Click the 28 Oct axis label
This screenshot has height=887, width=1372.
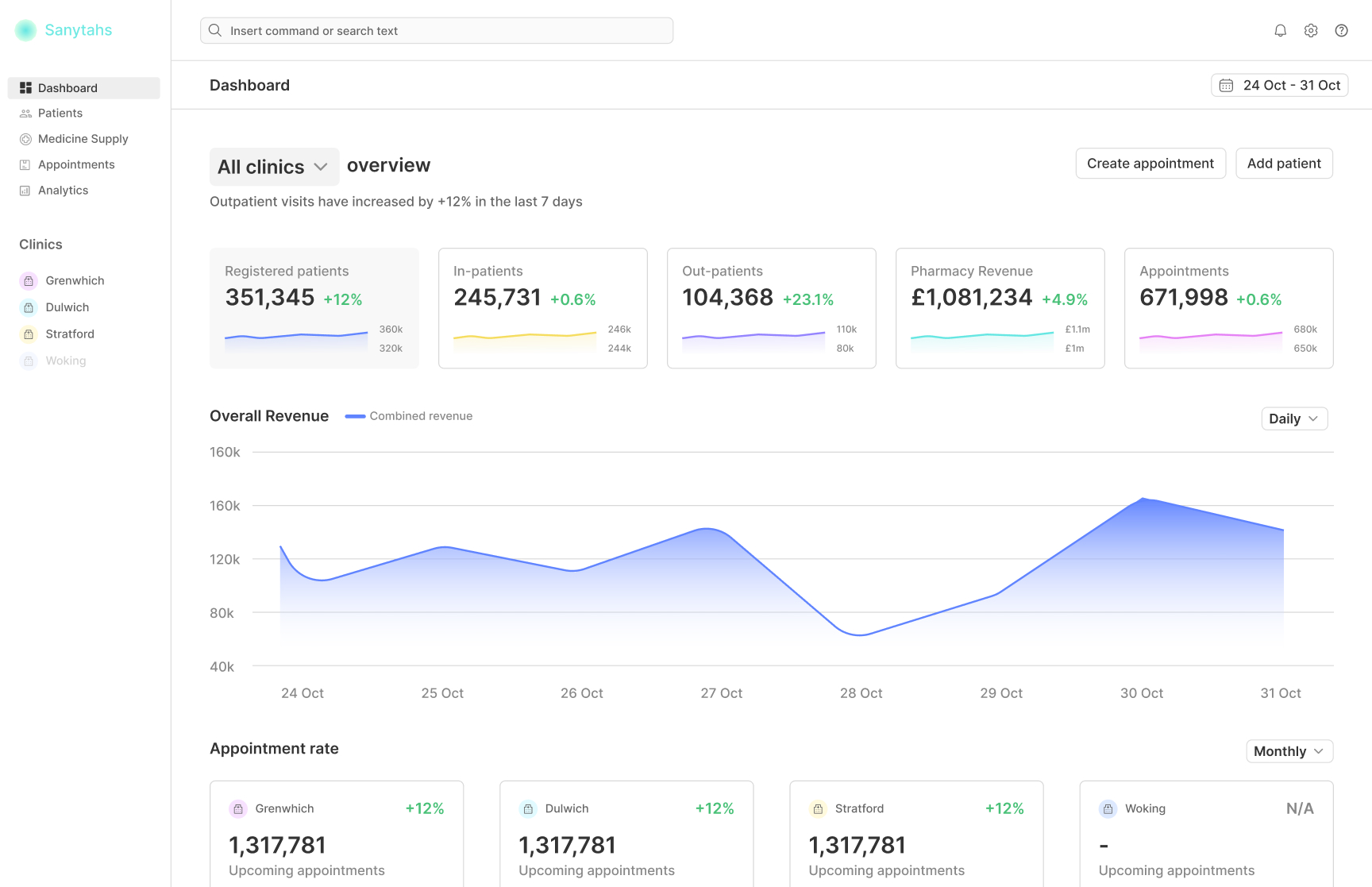861,693
